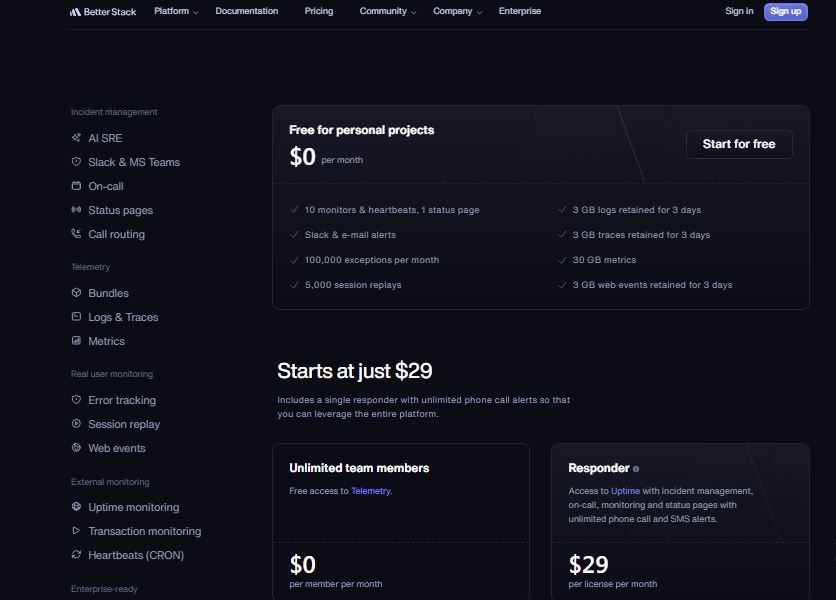The height and width of the screenshot is (600, 836).
Task: Expand the Company menu chevron
Action: [x=479, y=12]
